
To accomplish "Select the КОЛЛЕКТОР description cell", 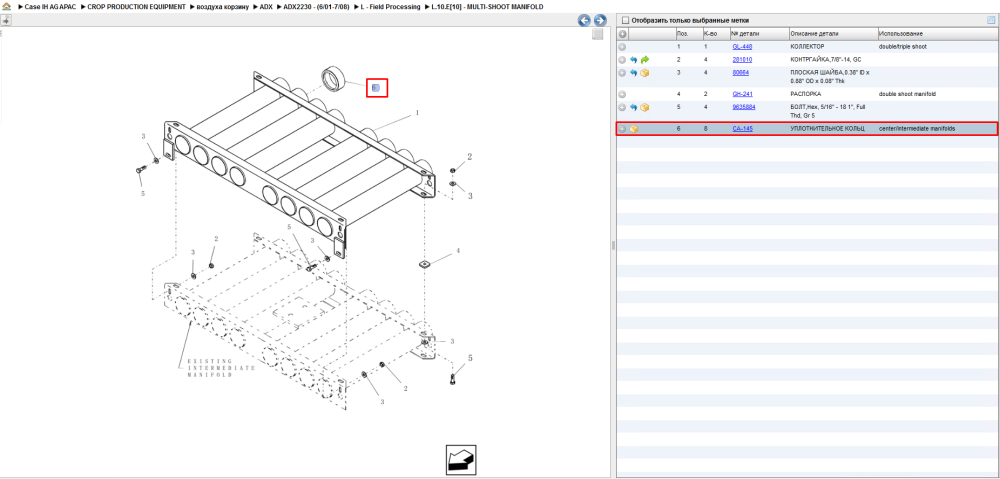I will pos(807,47).
